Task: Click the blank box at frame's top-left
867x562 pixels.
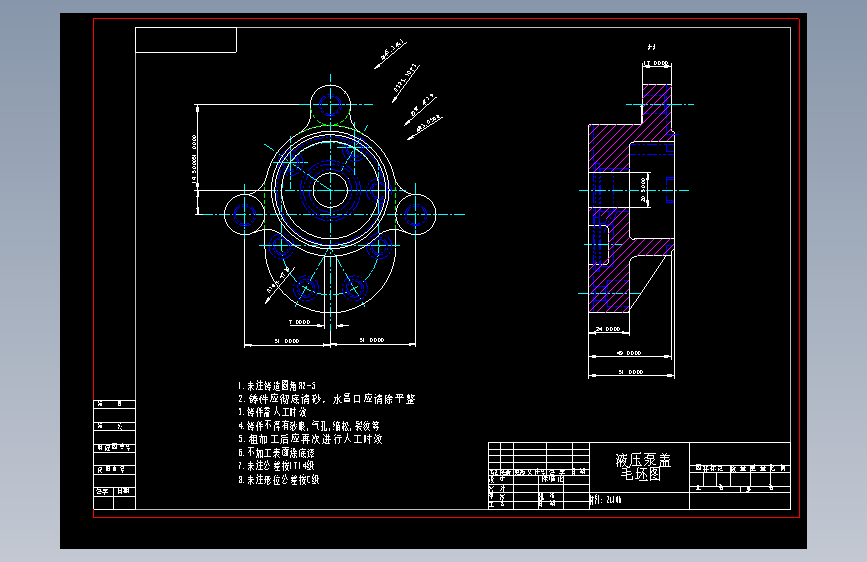Action: pyautogui.click(x=186, y=40)
